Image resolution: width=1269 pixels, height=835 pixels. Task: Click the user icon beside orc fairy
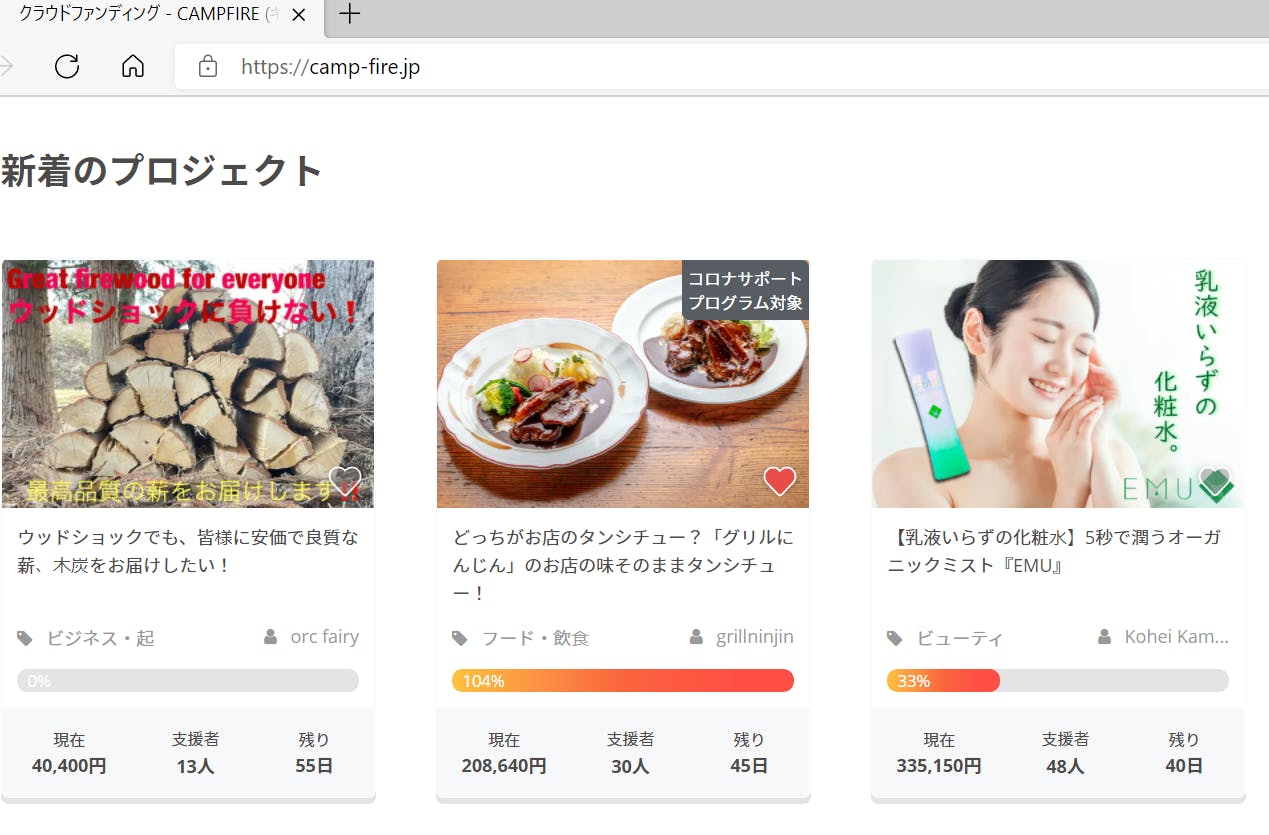tap(270, 637)
